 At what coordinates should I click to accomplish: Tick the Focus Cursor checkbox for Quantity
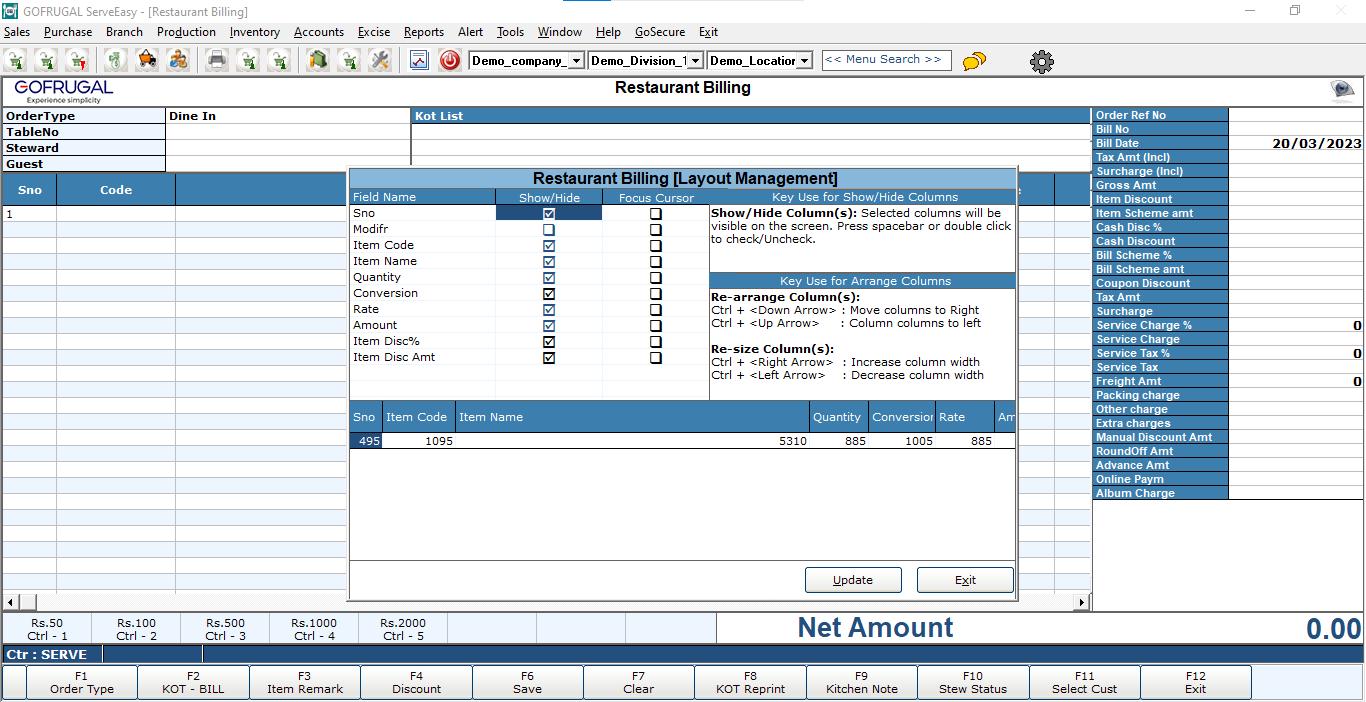click(x=656, y=278)
